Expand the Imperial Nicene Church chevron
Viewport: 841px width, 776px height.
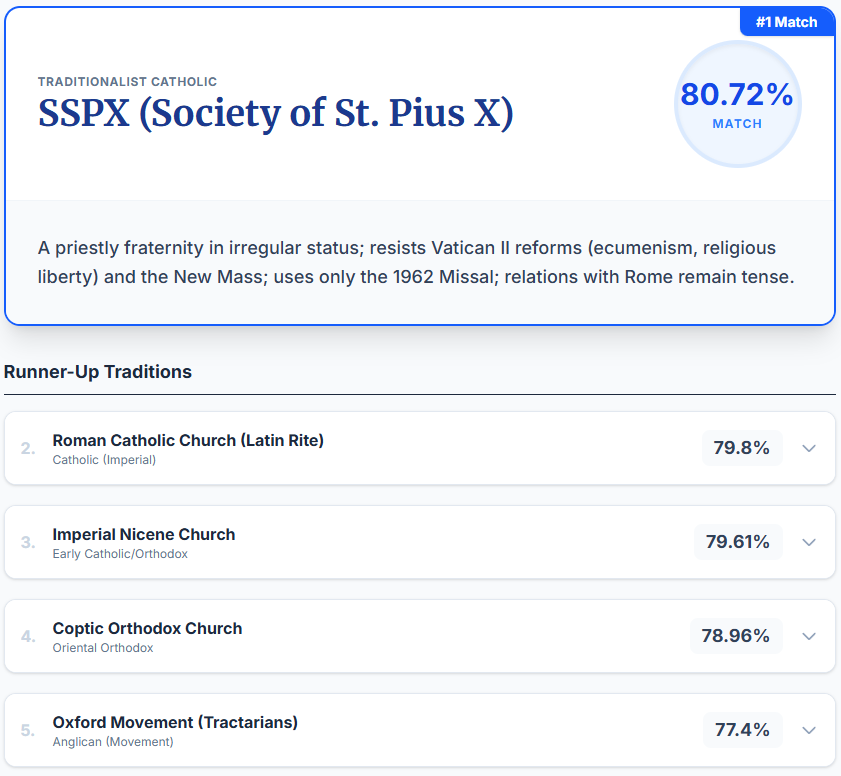809,542
